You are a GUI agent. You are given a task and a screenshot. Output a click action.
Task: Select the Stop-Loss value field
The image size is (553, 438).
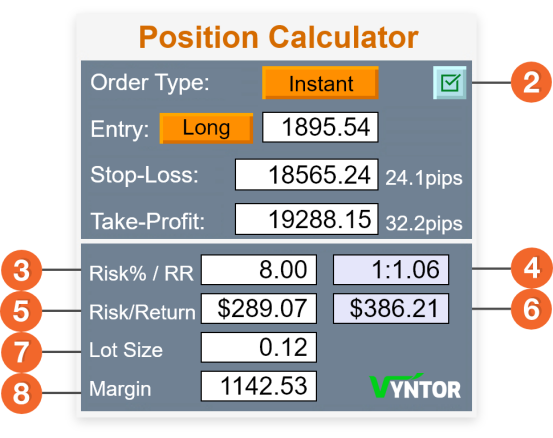click(x=307, y=175)
